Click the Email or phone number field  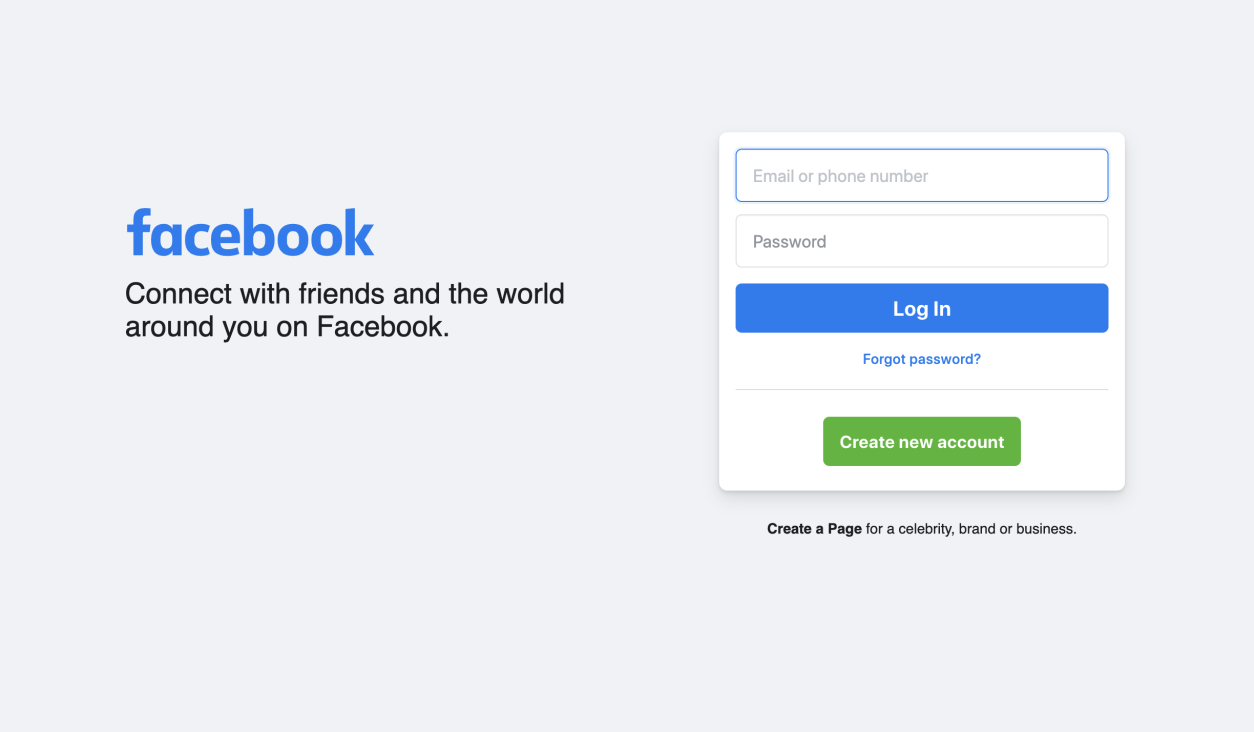[921, 175]
